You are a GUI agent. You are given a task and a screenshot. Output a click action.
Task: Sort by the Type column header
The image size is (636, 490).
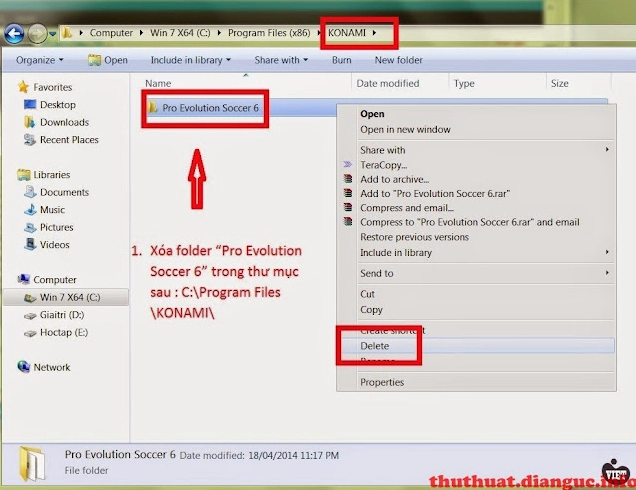[x=464, y=83]
